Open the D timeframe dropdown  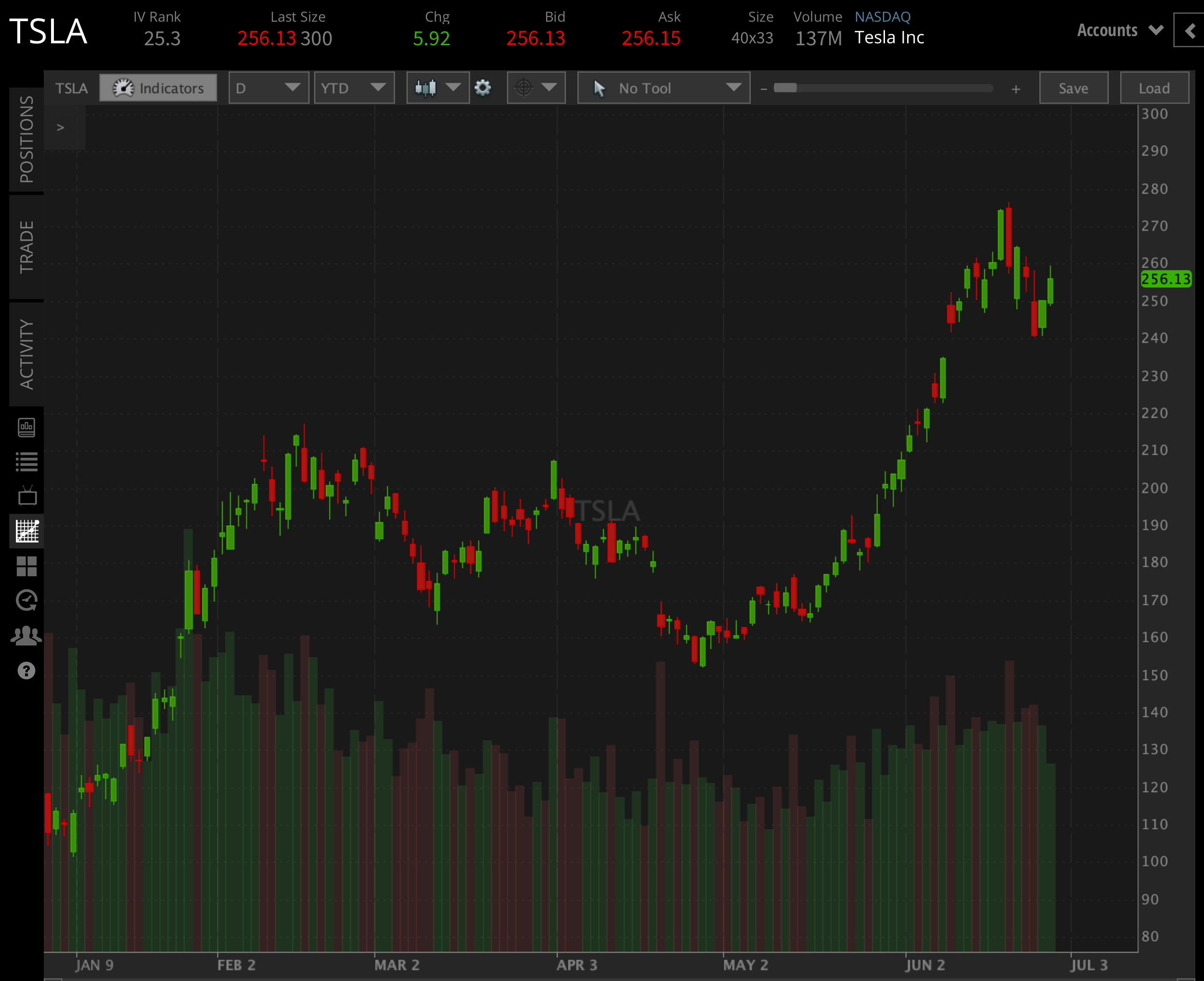coord(269,88)
